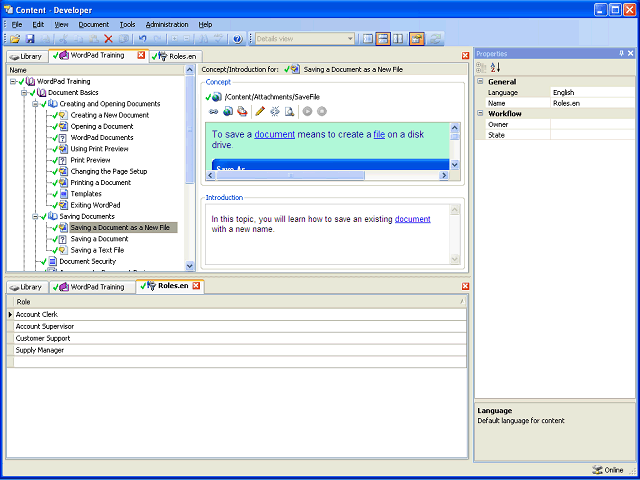Collapse the General section in Properties

pos(480,82)
